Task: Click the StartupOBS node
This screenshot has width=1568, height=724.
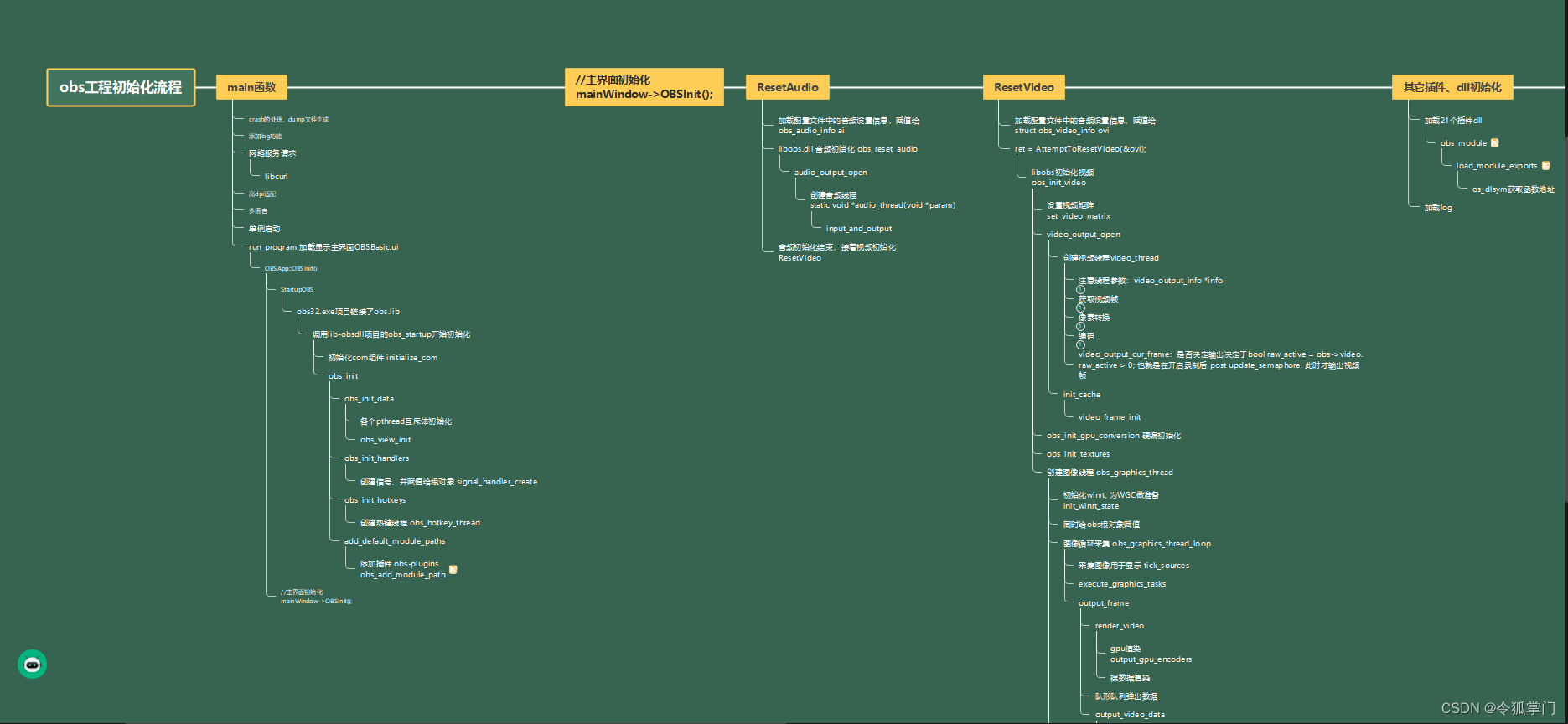Action: [x=298, y=290]
